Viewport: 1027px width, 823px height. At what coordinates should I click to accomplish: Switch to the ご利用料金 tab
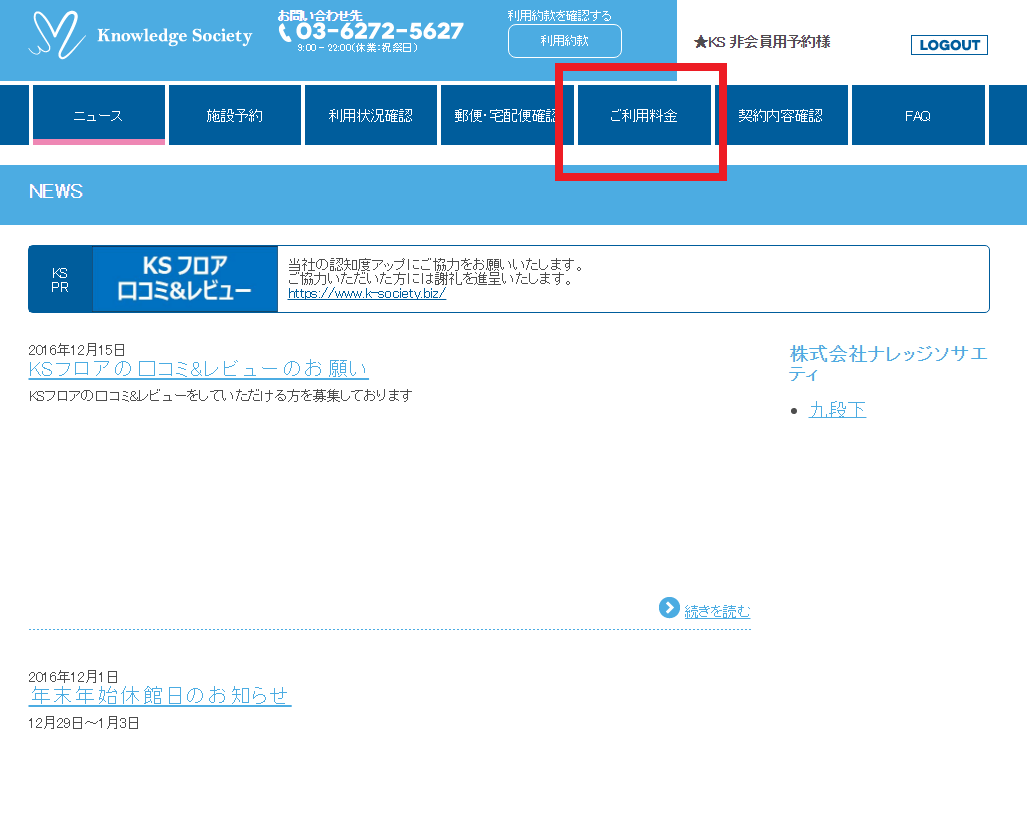(643, 116)
